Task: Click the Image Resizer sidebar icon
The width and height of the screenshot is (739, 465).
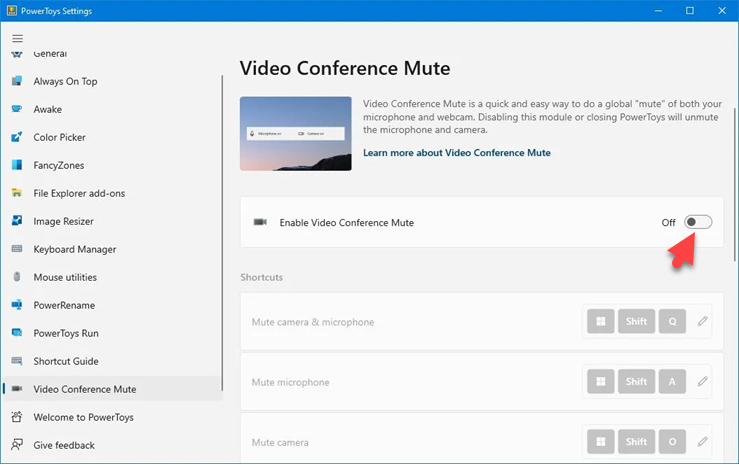Action: point(17,221)
